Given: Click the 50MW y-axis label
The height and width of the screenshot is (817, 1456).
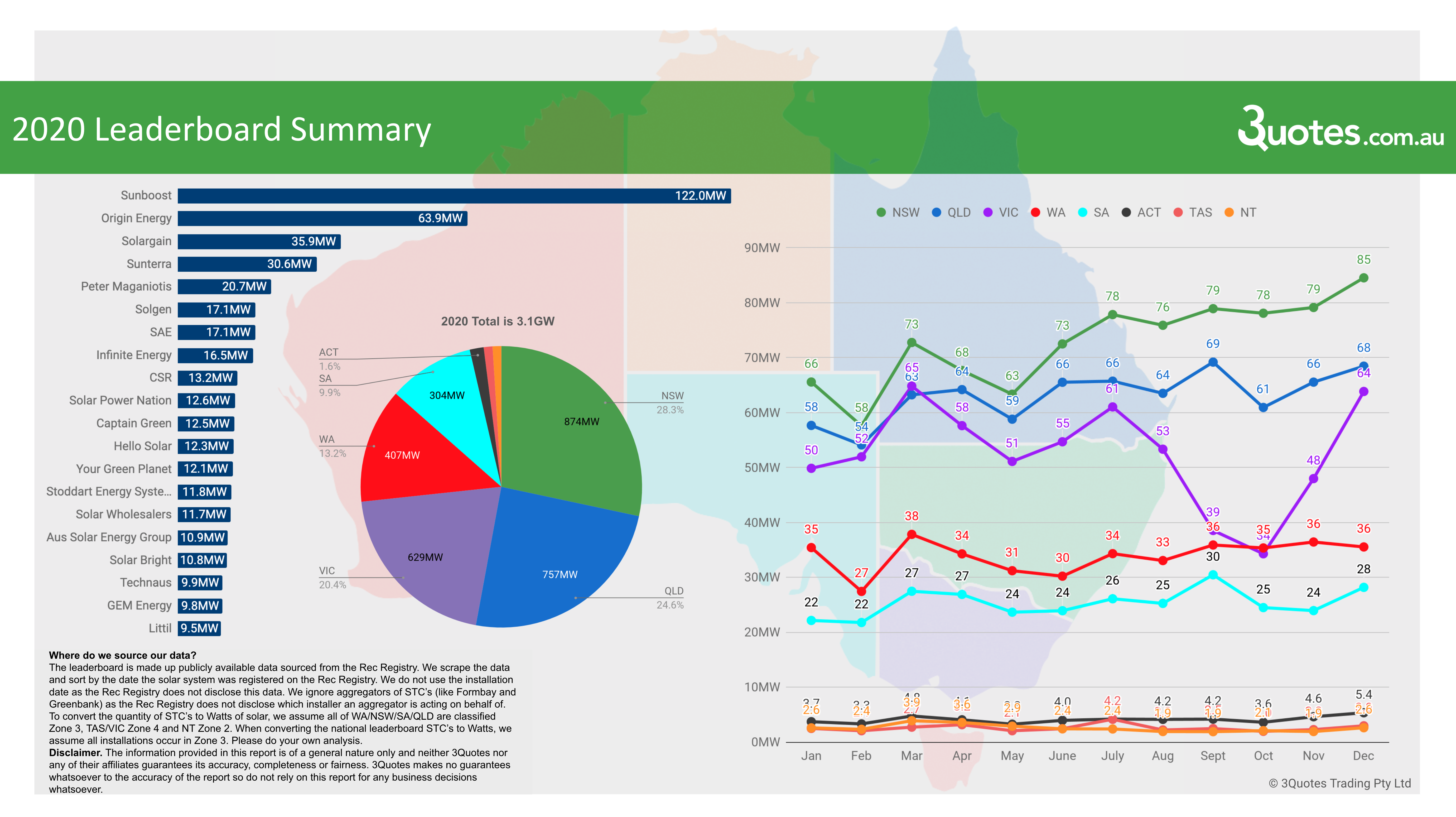Looking at the screenshot, I should (x=762, y=468).
